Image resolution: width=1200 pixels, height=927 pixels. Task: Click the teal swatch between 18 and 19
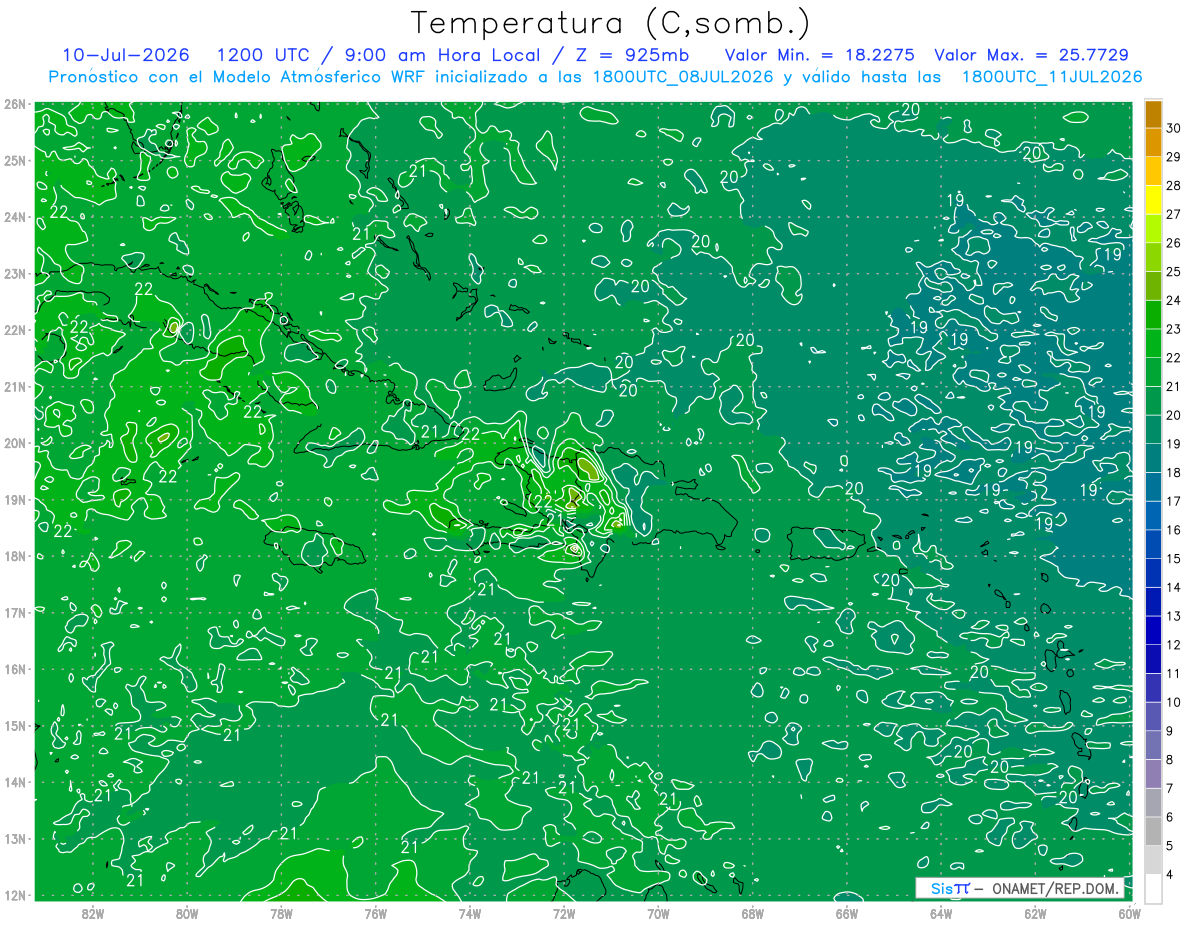coord(1153,458)
